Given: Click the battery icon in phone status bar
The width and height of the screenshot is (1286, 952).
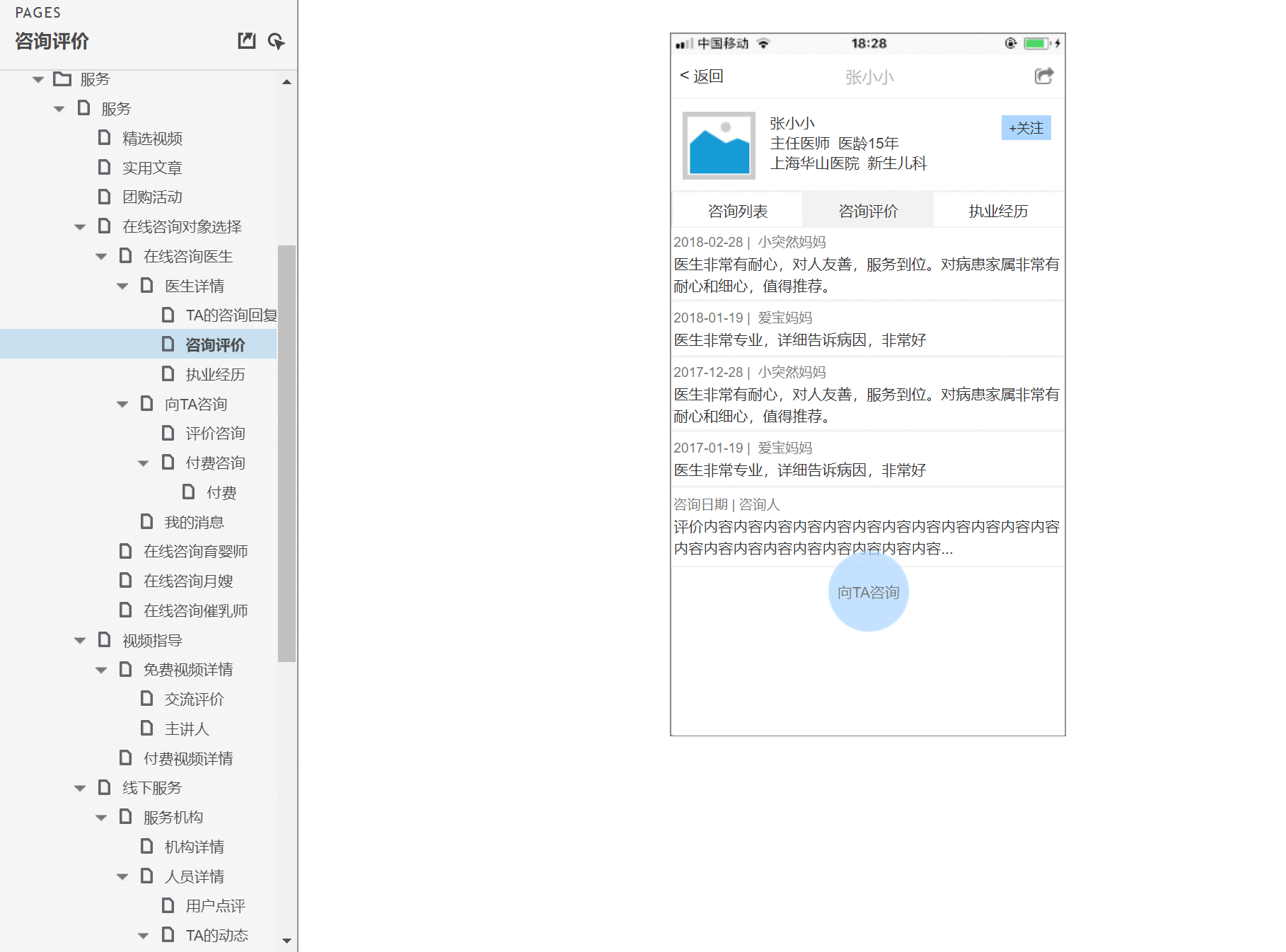Looking at the screenshot, I should [x=1036, y=43].
